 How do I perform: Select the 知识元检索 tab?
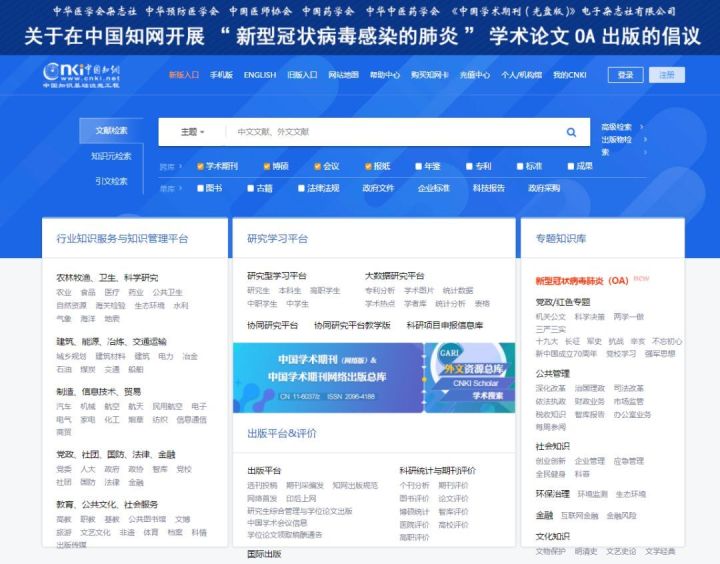111,156
